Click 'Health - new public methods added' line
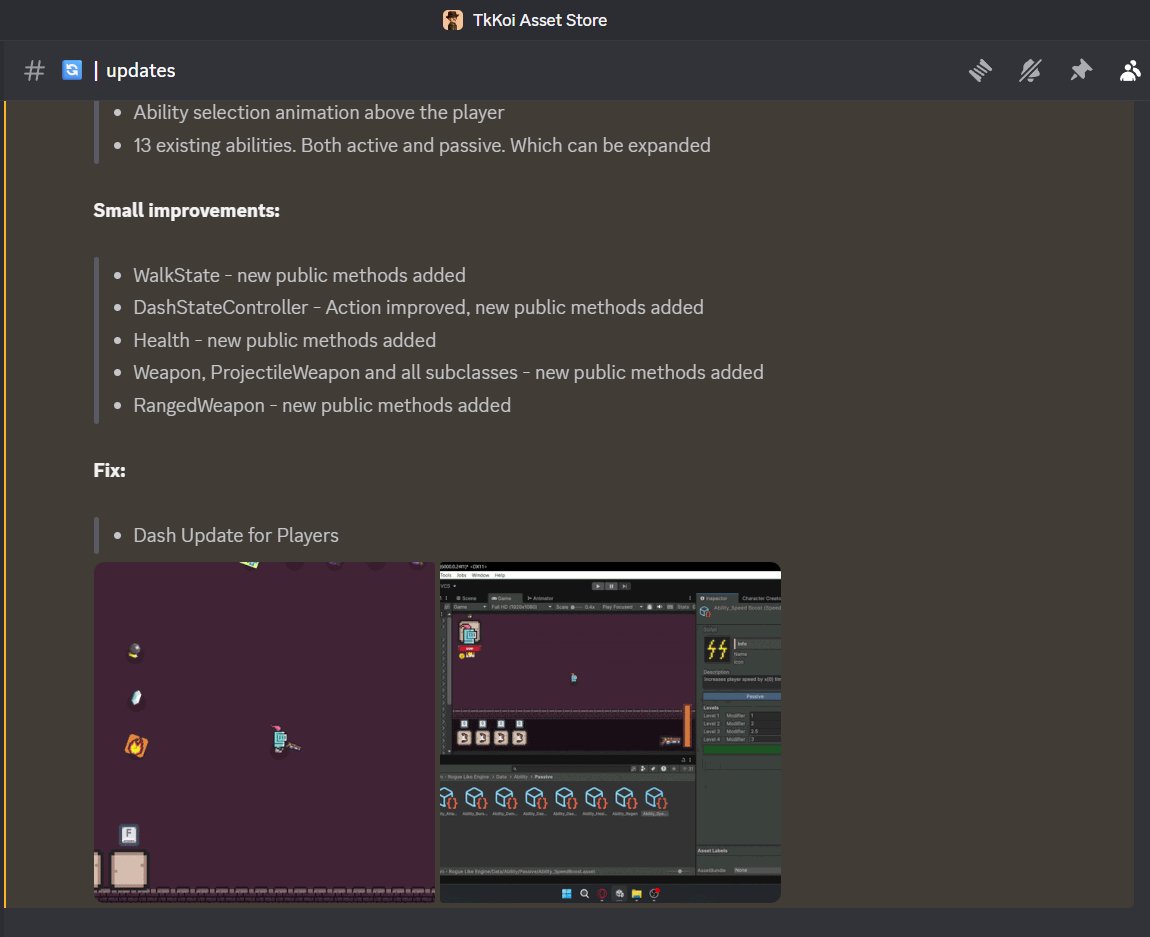 coord(285,340)
